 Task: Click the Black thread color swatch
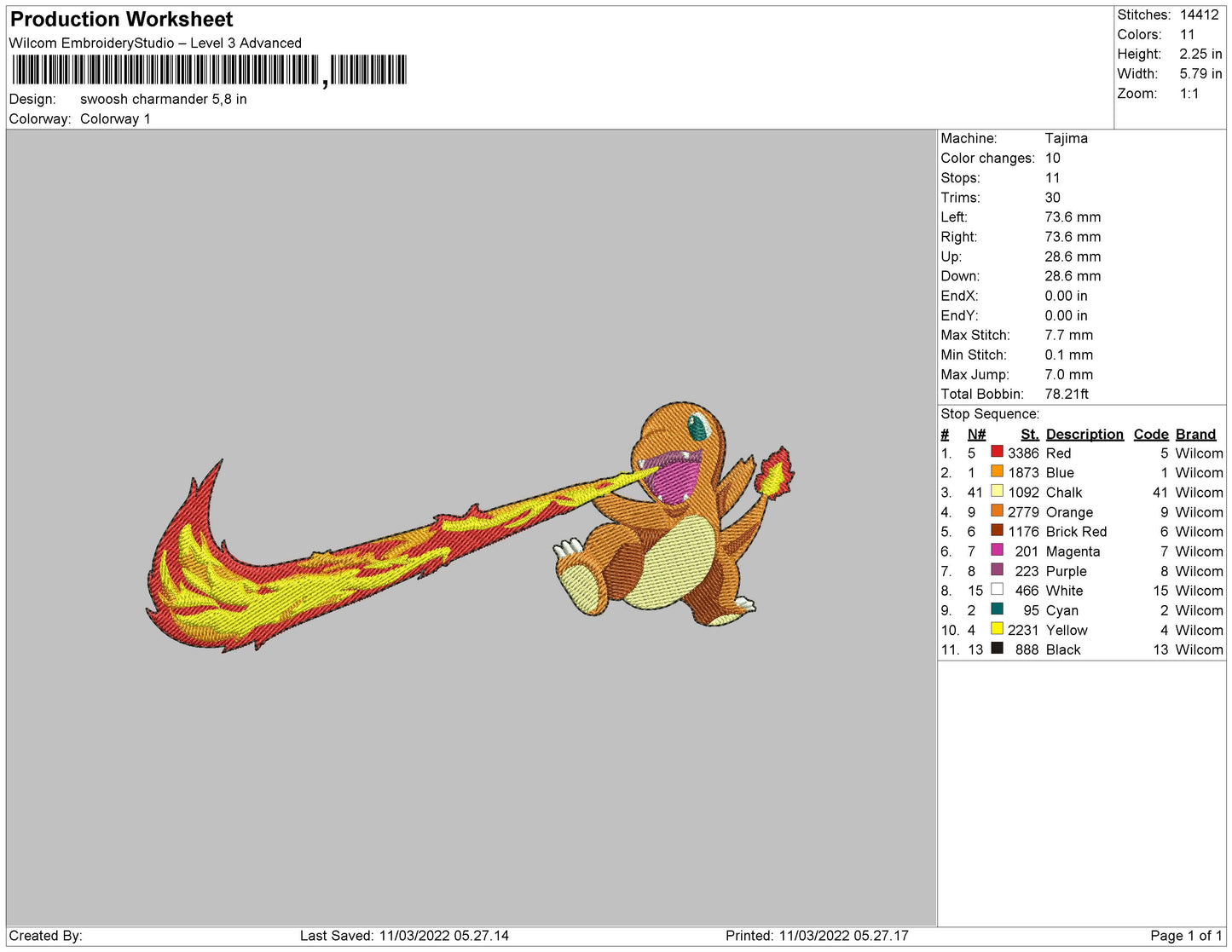coord(997,648)
